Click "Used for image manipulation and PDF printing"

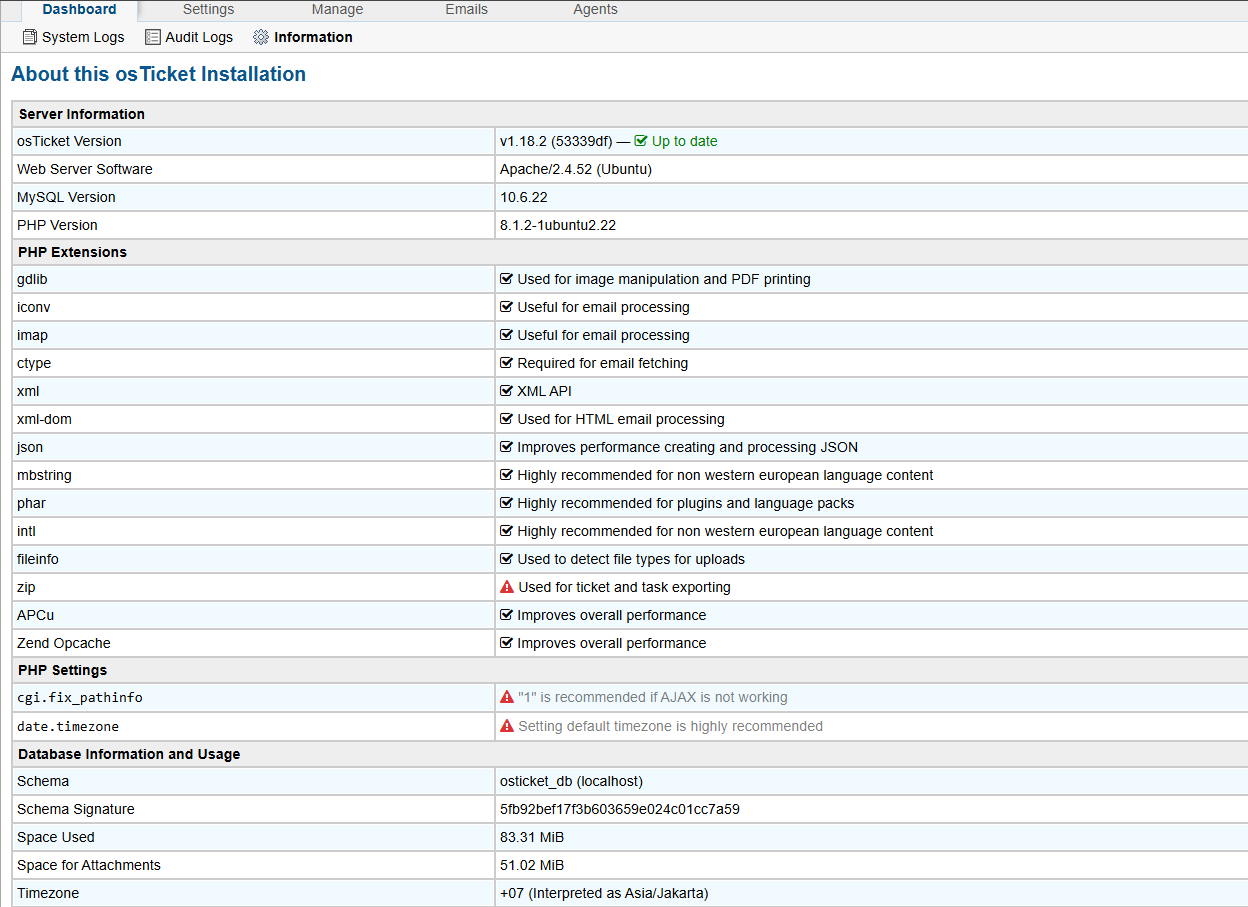coord(664,279)
